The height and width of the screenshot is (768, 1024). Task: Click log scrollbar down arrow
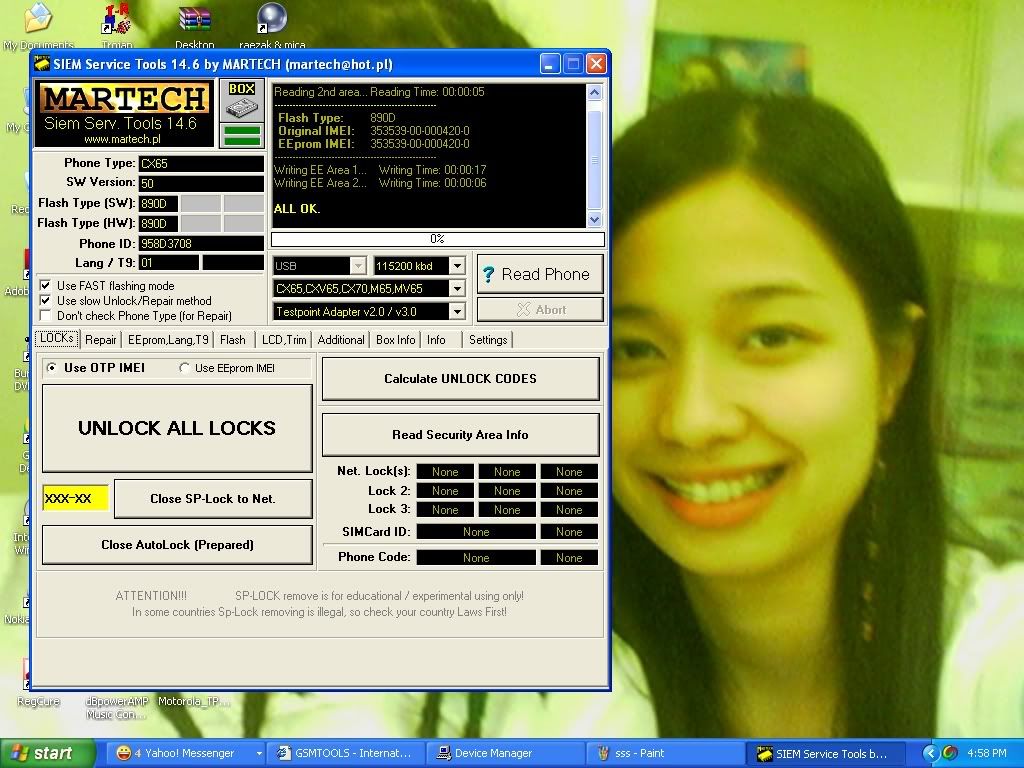click(594, 219)
